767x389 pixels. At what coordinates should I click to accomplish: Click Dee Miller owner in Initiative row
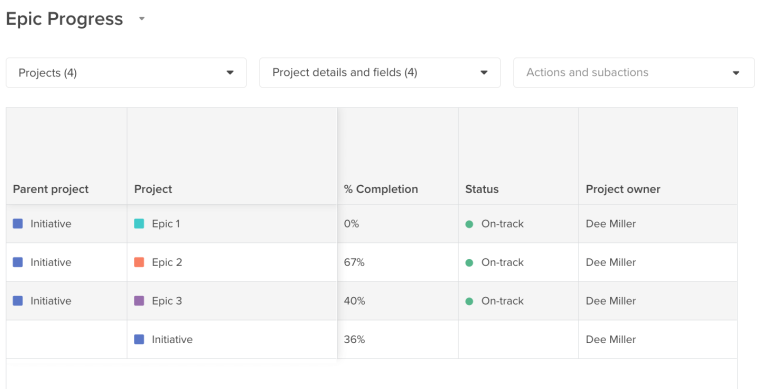610,340
